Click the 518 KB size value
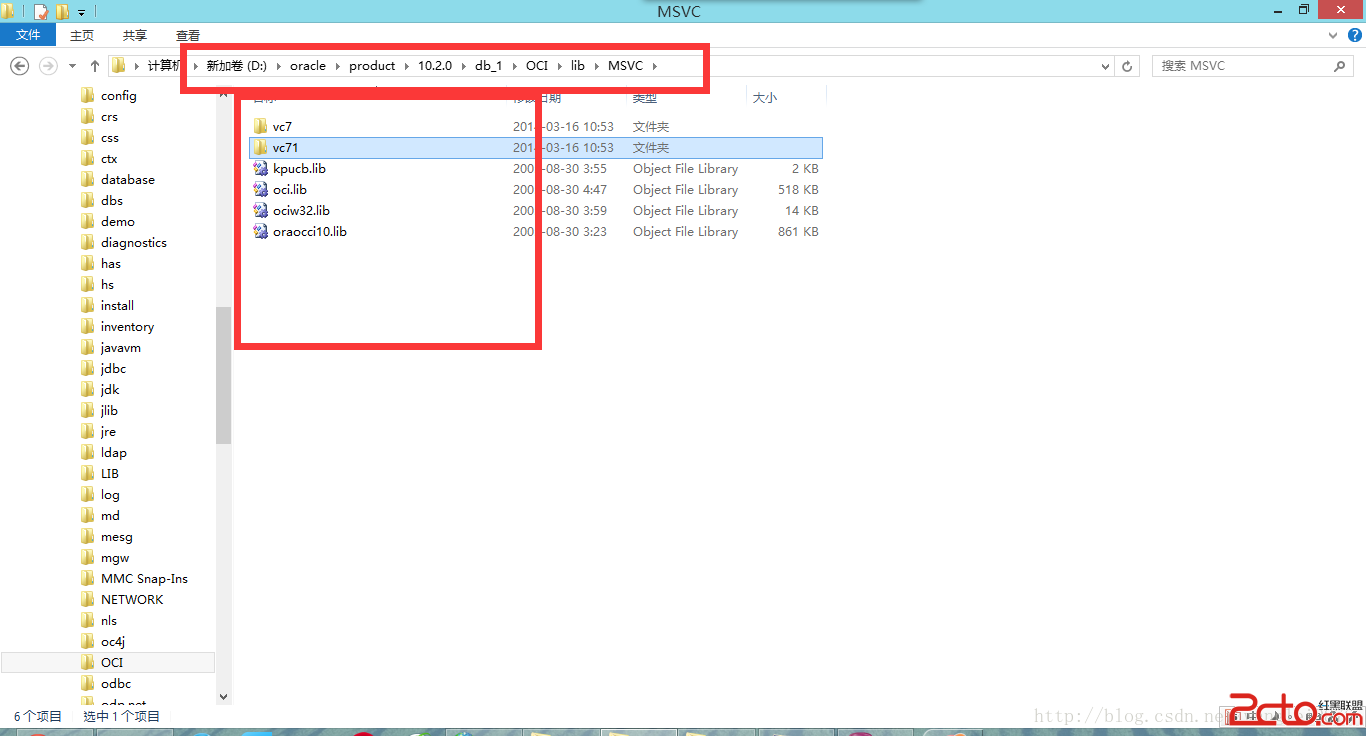 pyautogui.click(x=798, y=190)
